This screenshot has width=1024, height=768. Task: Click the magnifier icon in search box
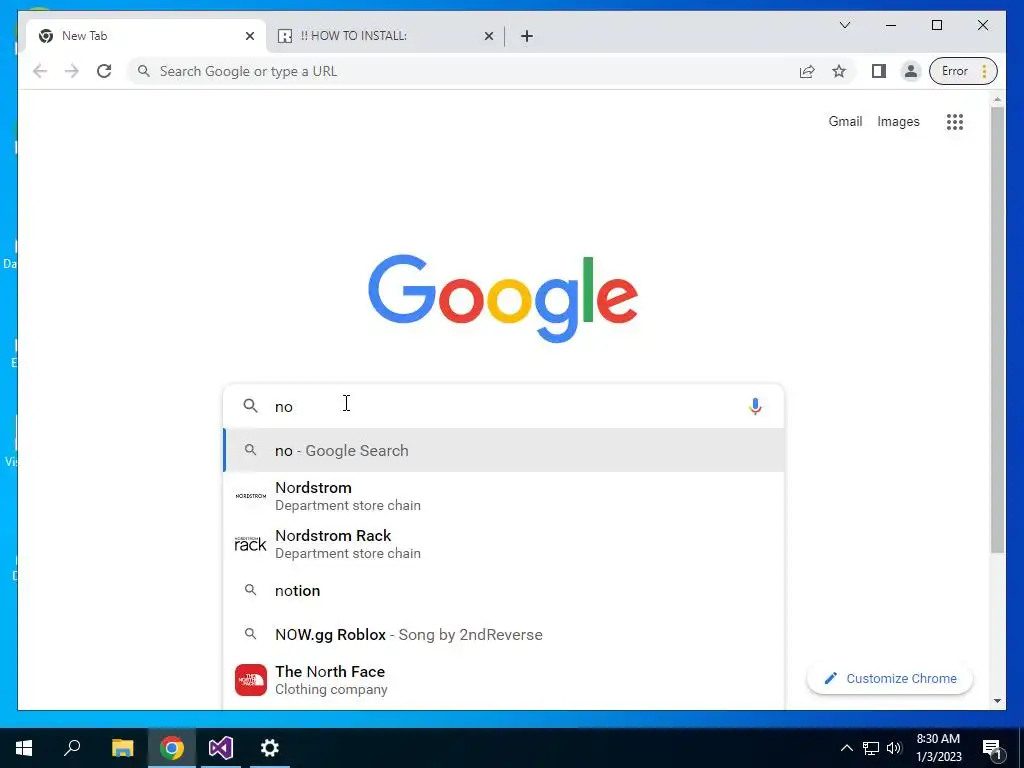pos(250,406)
